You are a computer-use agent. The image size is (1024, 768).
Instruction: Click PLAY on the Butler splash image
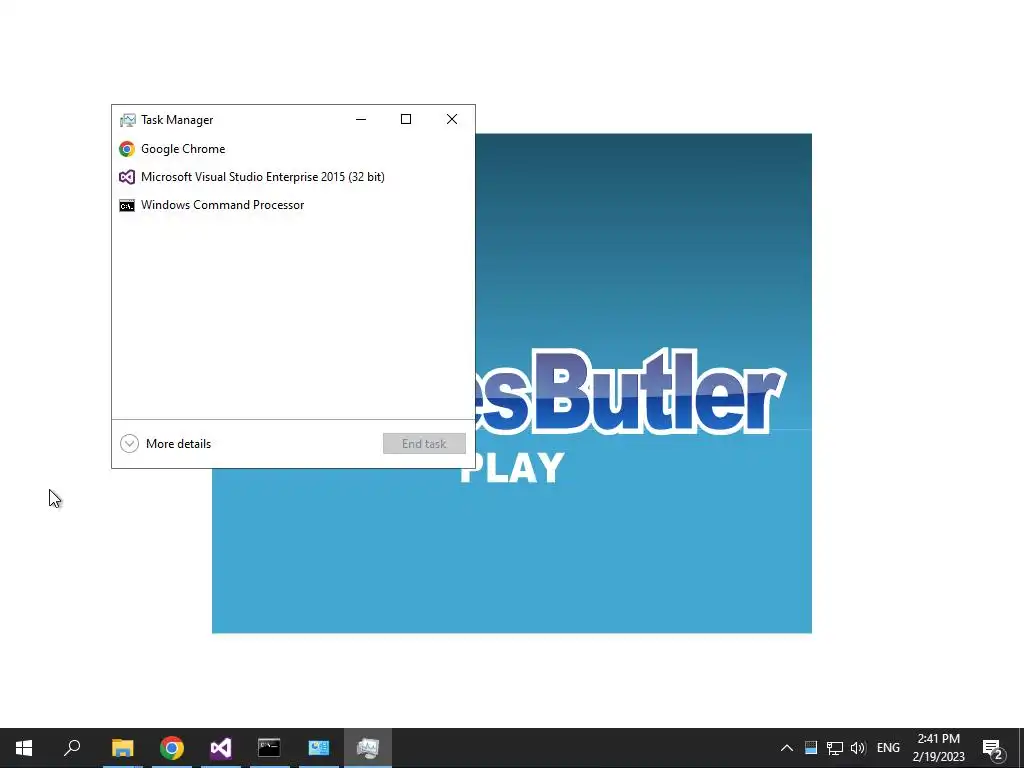[x=512, y=468]
